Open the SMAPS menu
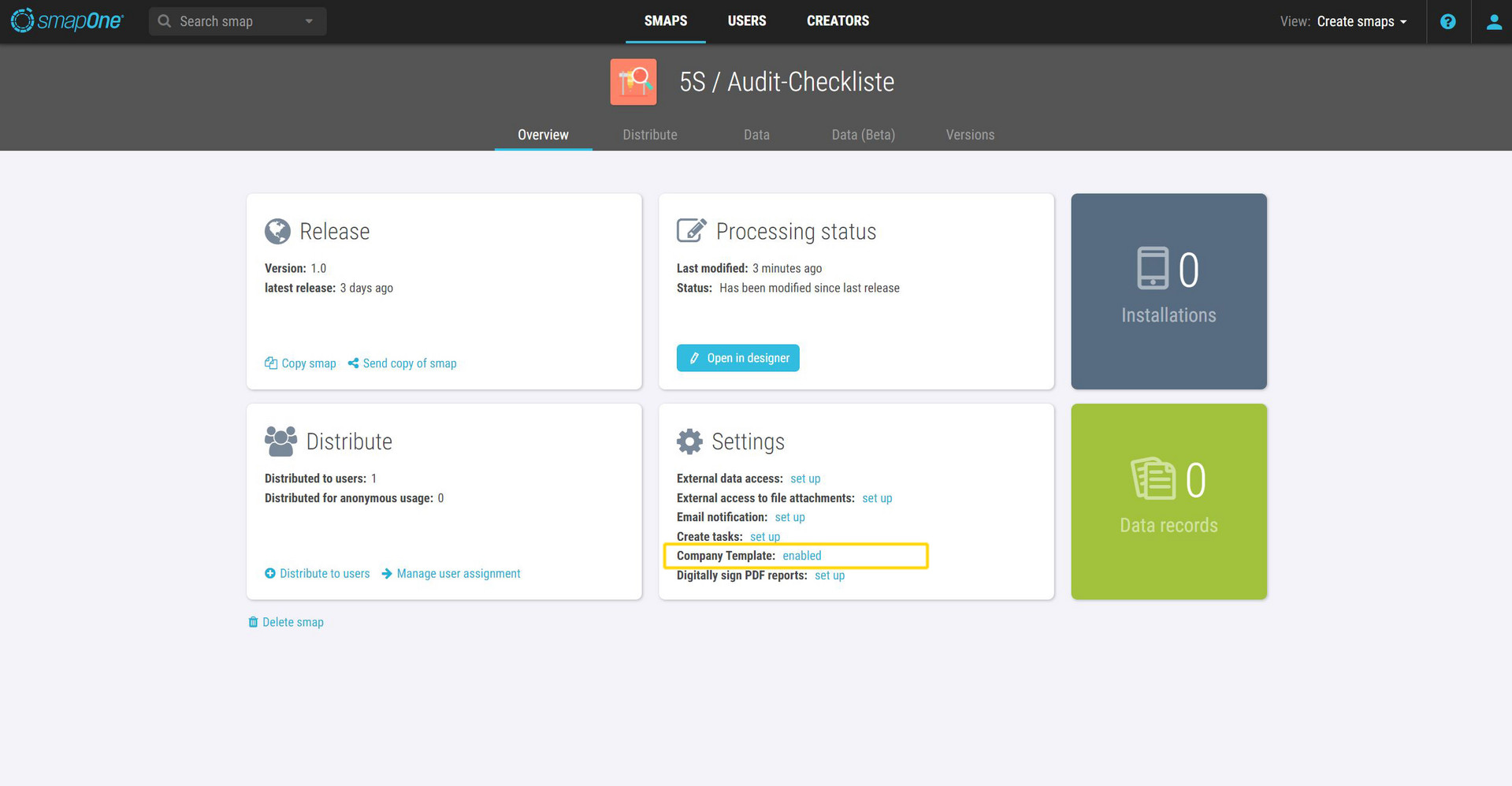Image resolution: width=1512 pixels, height=786 pixels. pyautogui.click(x=666, y=21)
